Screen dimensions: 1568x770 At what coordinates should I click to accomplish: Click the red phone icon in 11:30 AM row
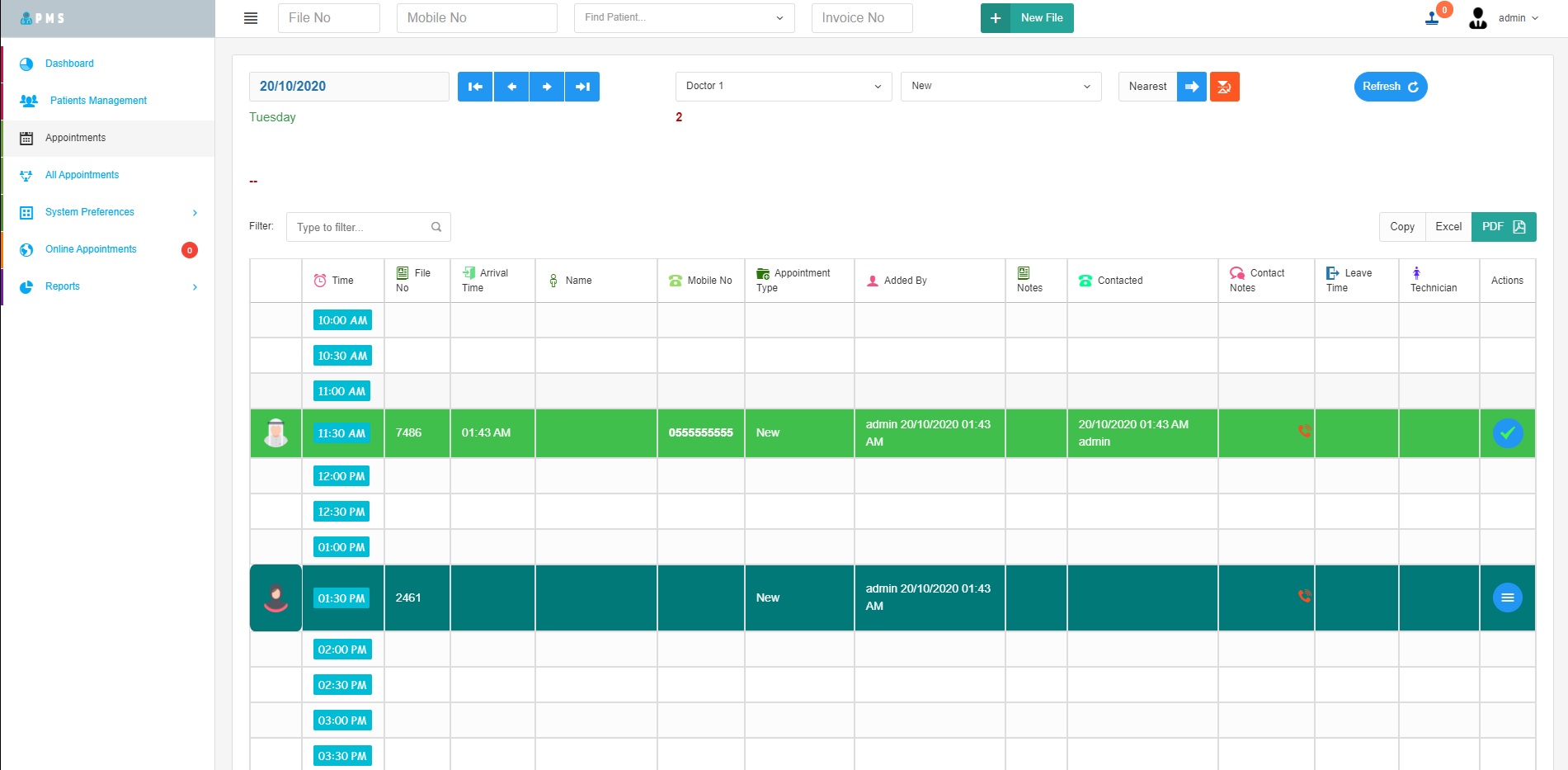[1304, 431]
